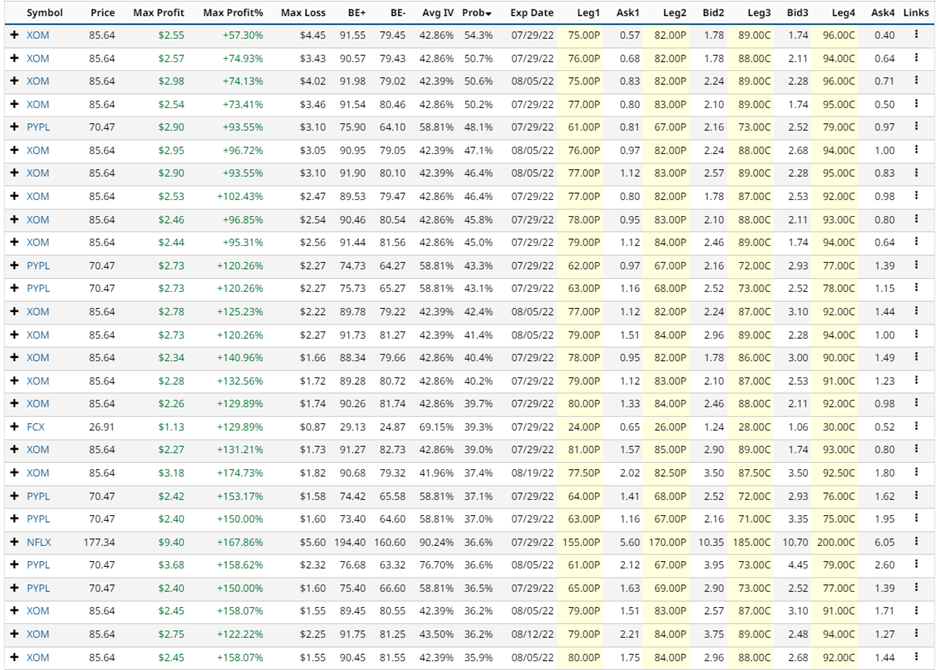Open three-dot menu on XOM 40.4% prob row
The height and width of the screenshot is (670, 940).
pyautogui.click(x=916, y=358)
